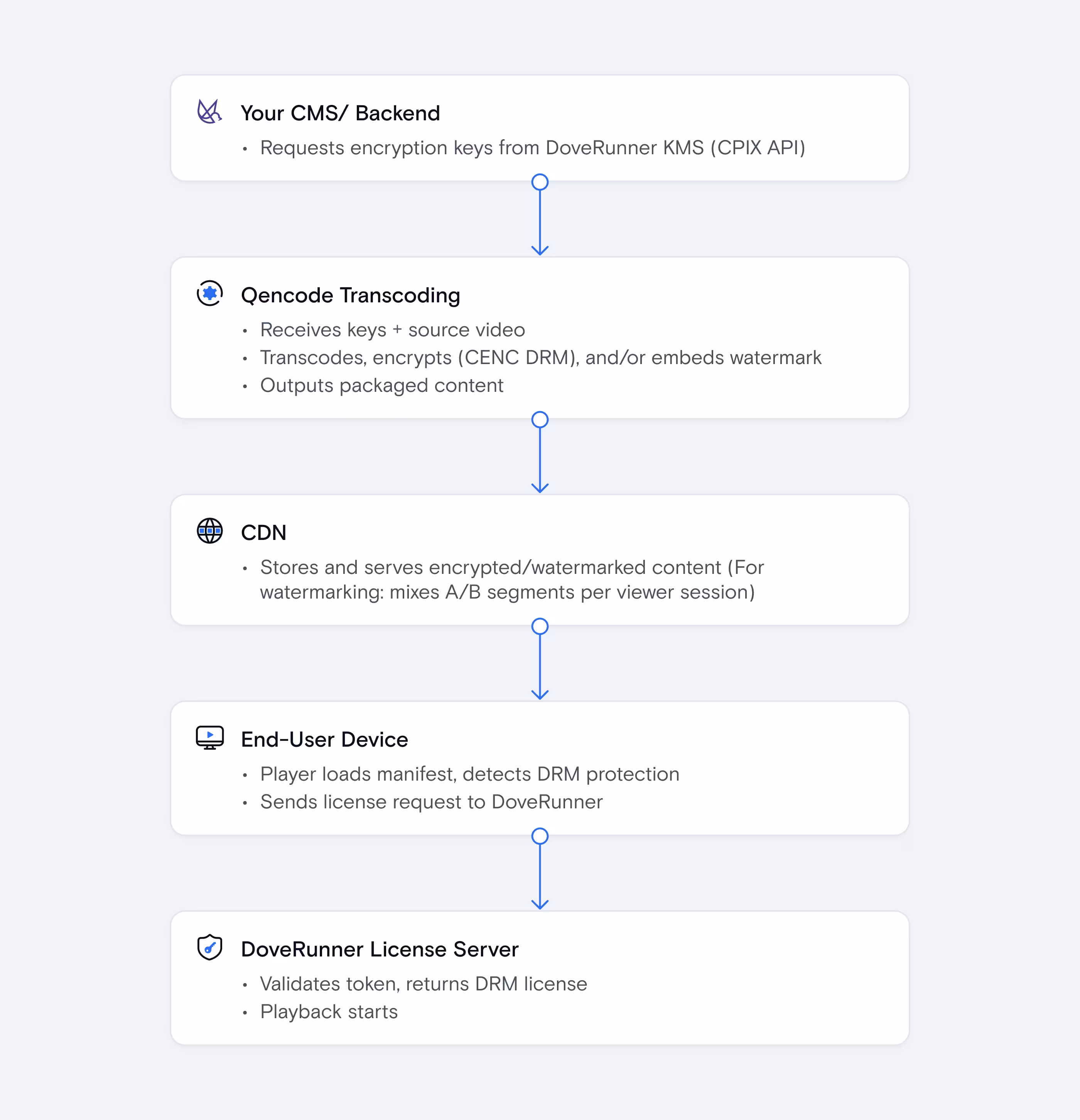Click the License Server shield key icon
The height and width of the screenshot is (1120, 1080).
point(210,948)
